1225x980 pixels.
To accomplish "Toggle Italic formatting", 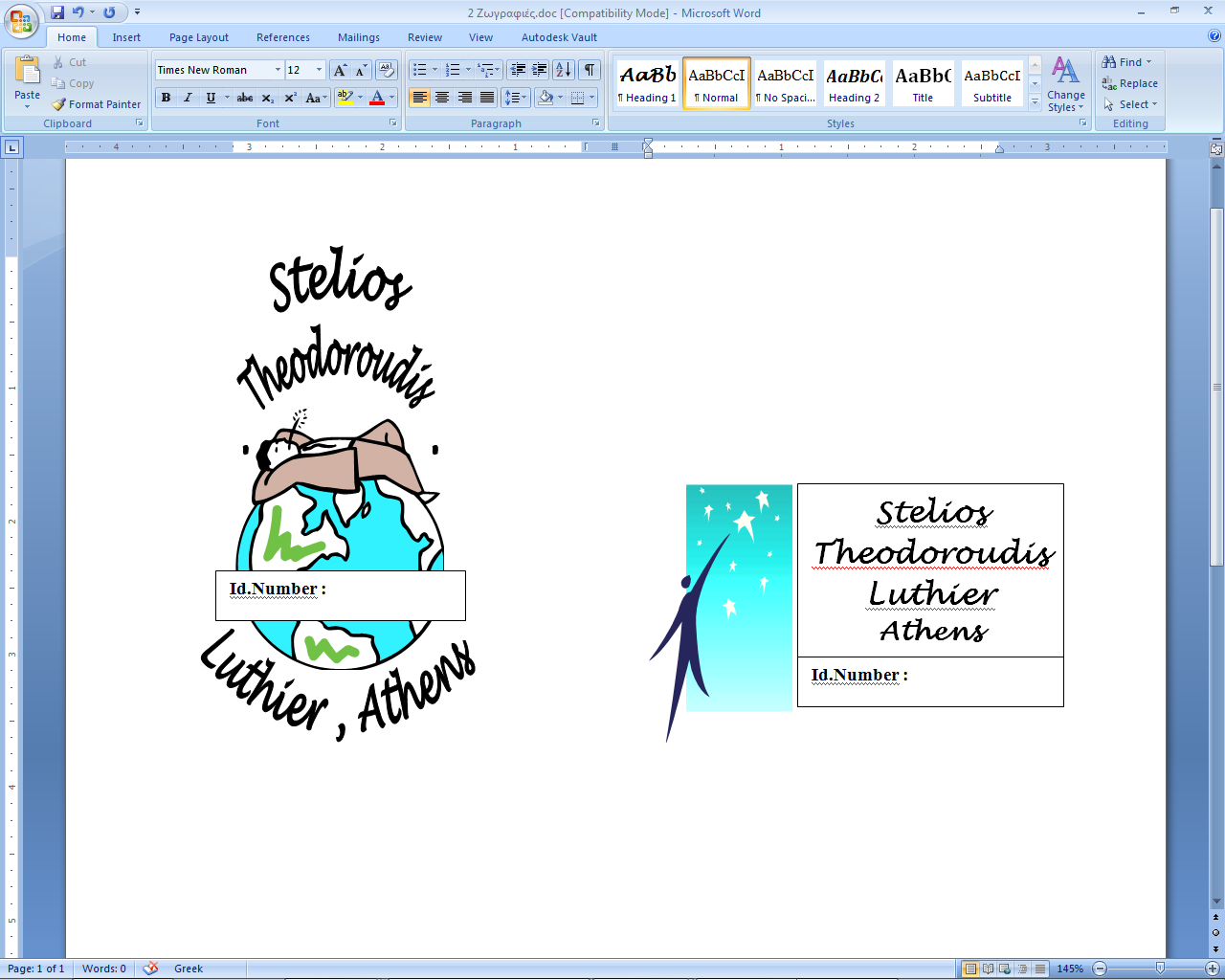I will pyautogui.click(x=188, y=98).
